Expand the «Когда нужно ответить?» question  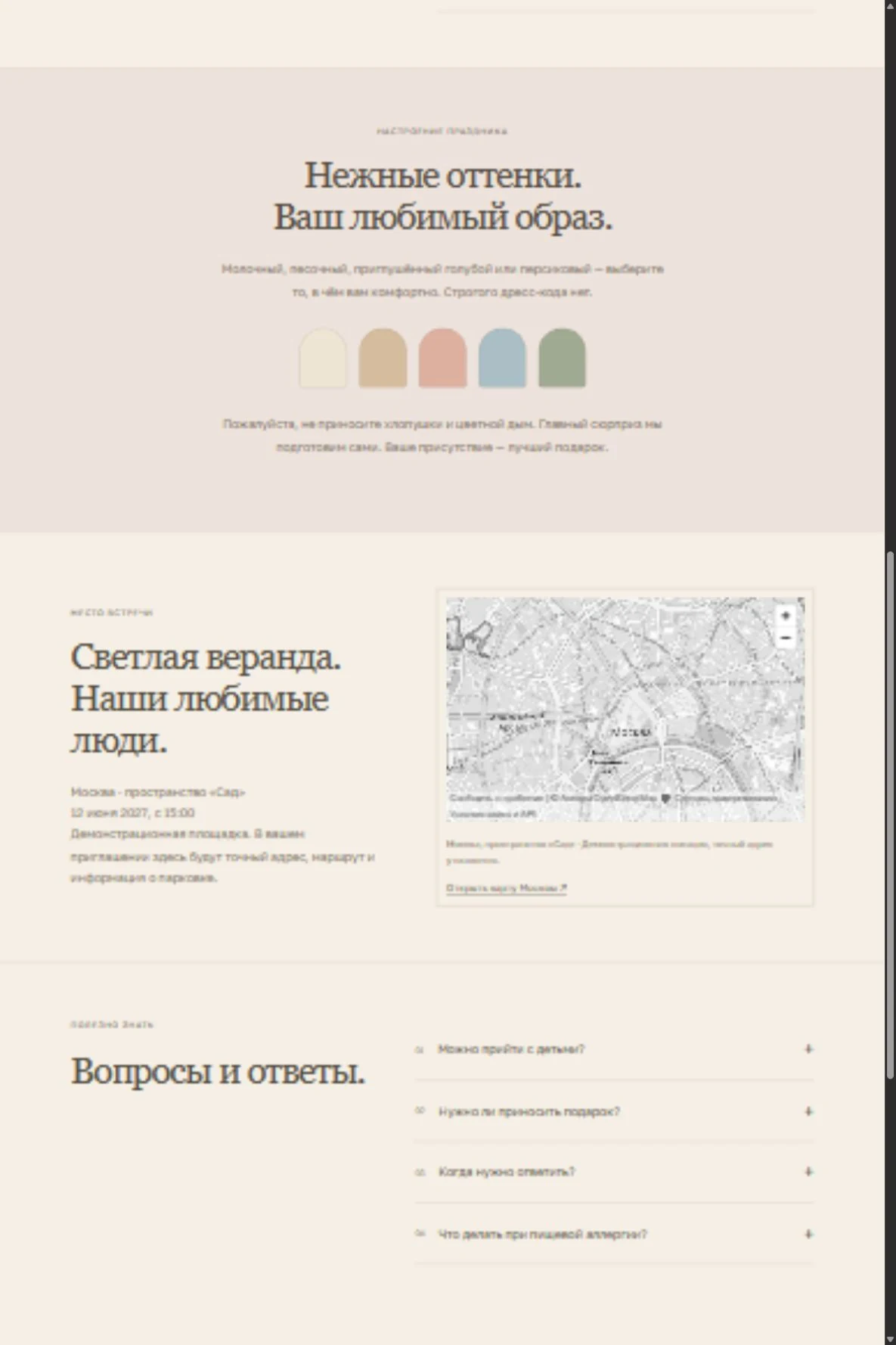[x=614, y=1172]
